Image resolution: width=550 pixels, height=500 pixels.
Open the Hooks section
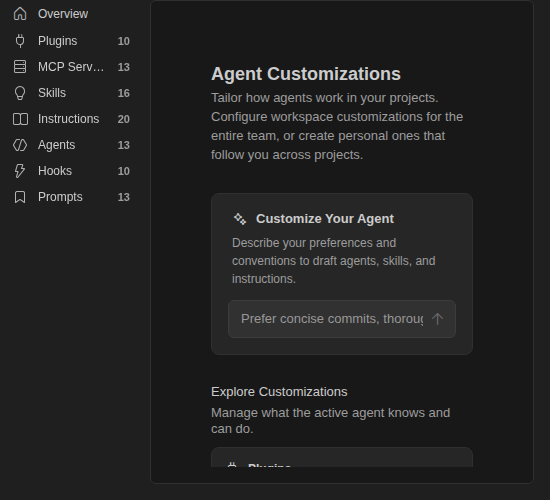(72, 171)
